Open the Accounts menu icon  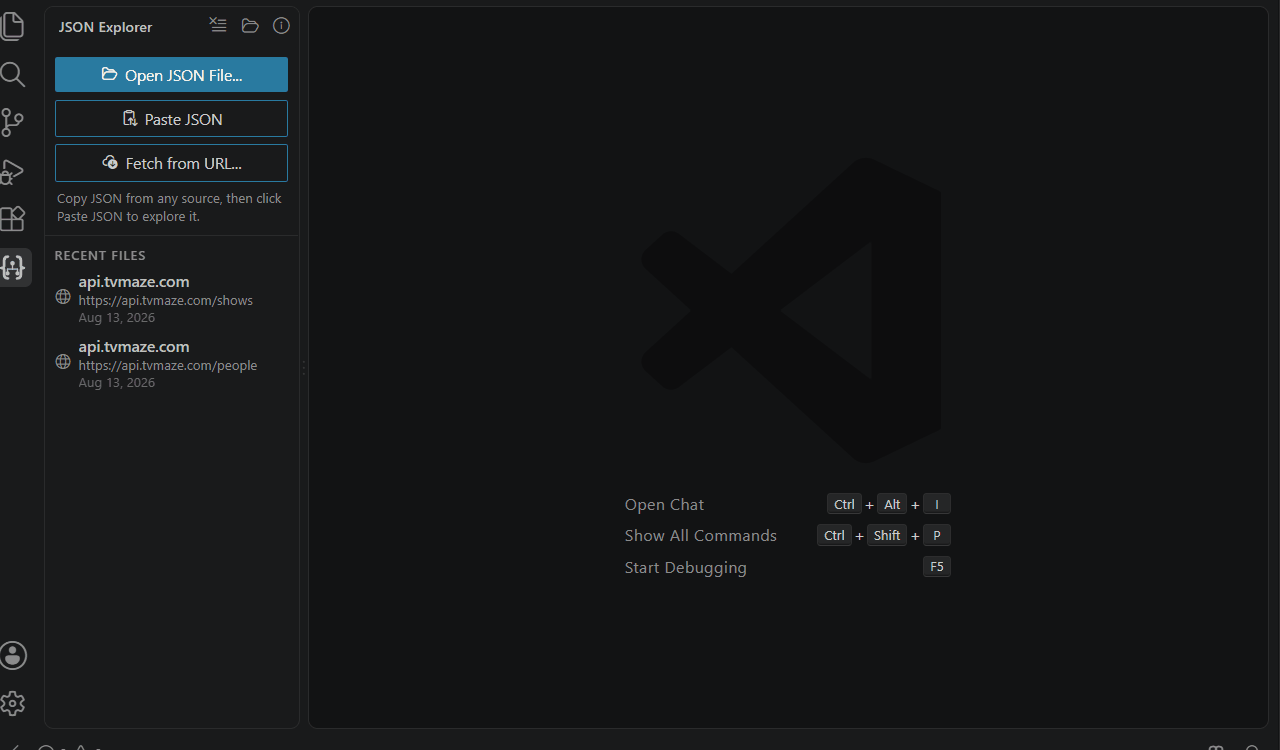point(13,655)
